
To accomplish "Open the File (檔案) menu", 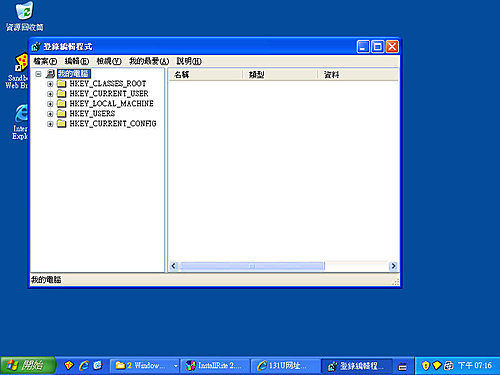I will [45, 61].
